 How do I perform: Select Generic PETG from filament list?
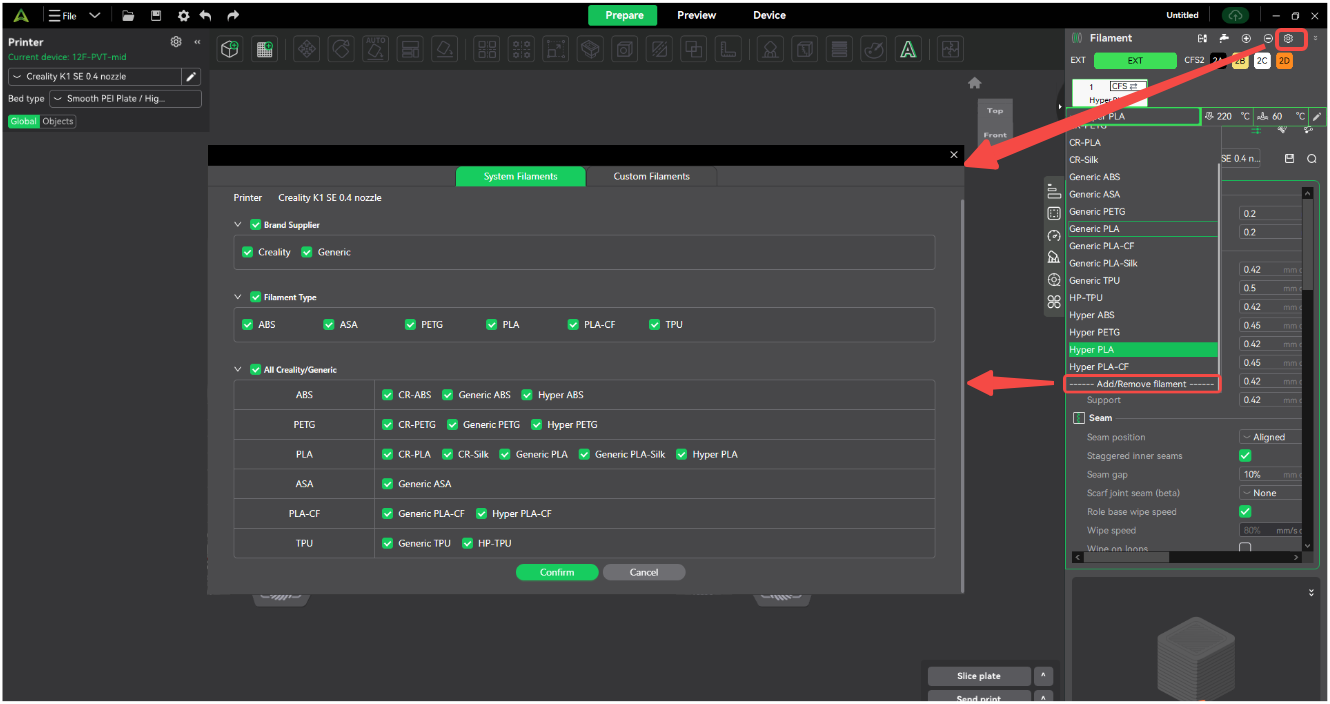1143,212
